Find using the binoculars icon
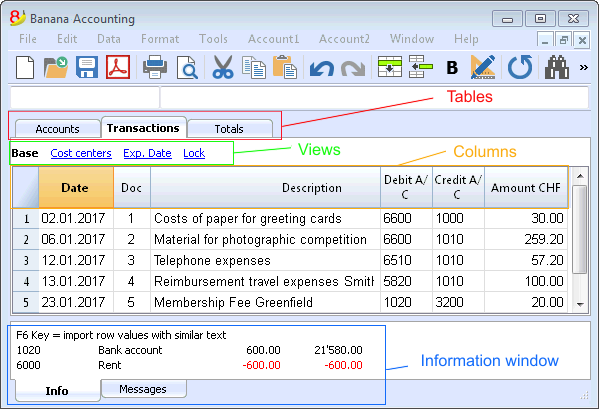Image resolution: width=599 pixels, height=409 pixels. pos(557,68)
